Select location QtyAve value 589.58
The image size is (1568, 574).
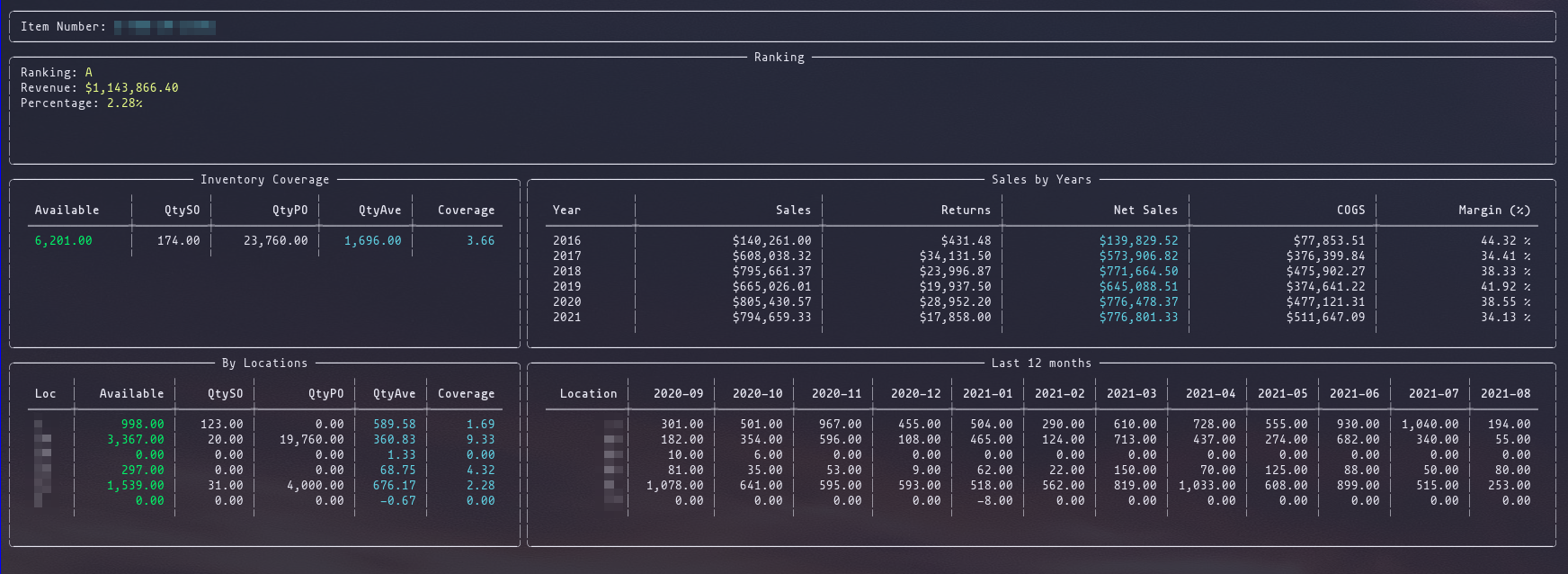pos(395,425)
